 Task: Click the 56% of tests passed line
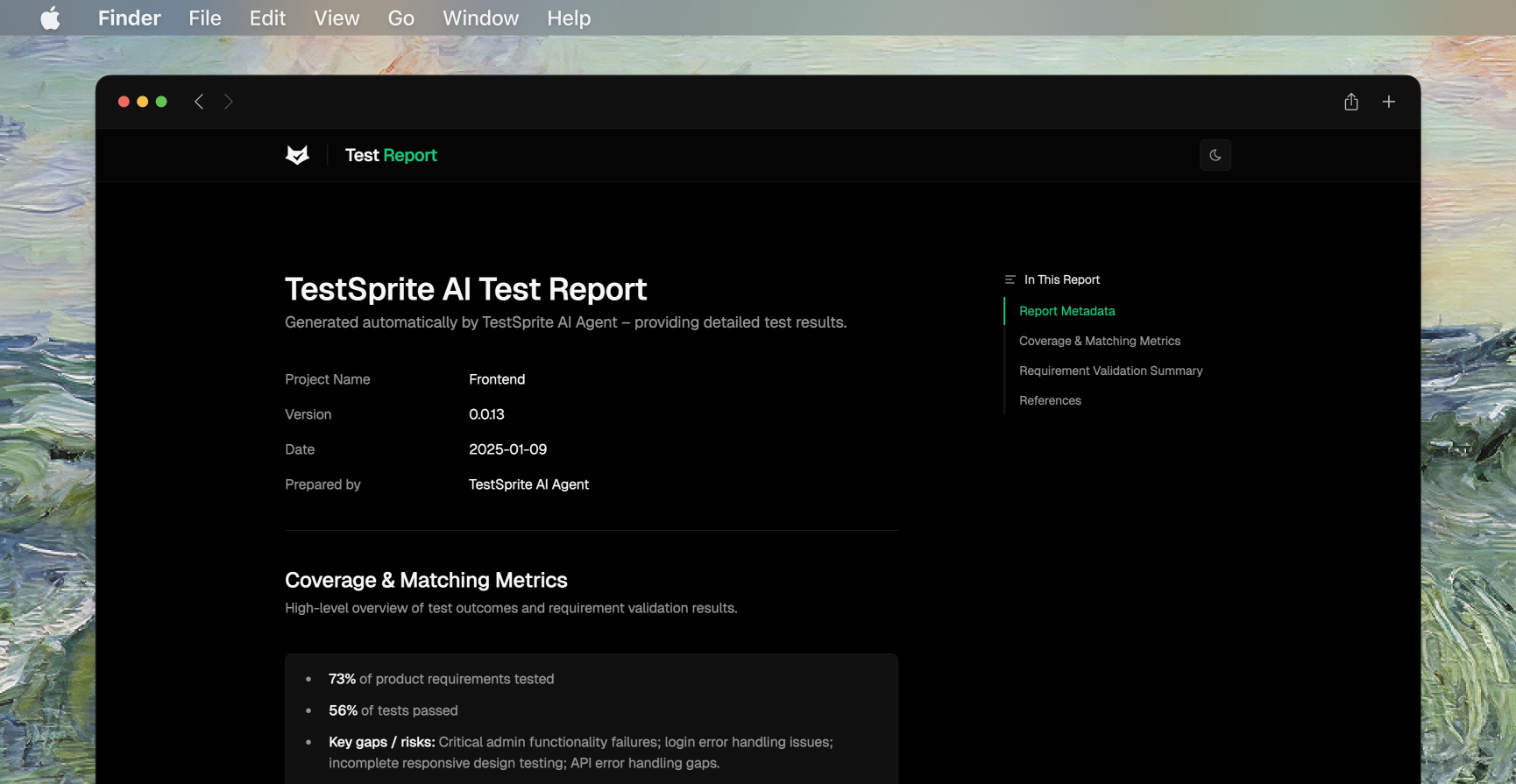[x=393, y=710]
